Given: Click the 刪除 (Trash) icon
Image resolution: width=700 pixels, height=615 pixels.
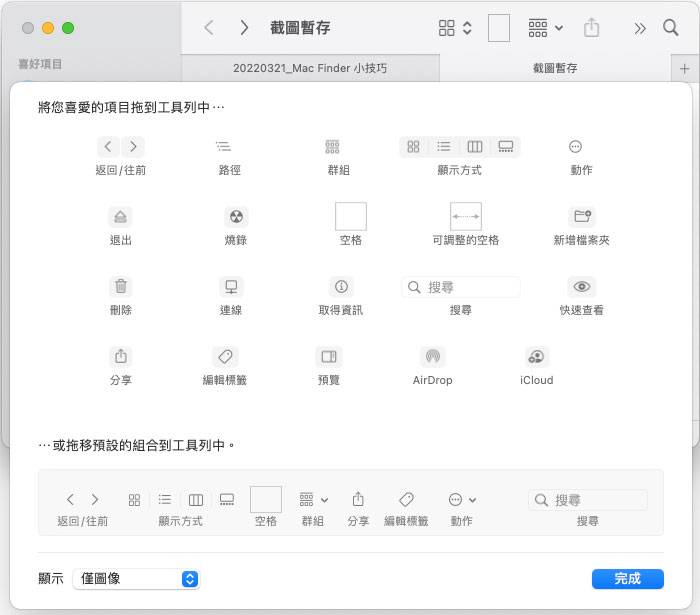Looking at the screenshot, I should [120, 286].
